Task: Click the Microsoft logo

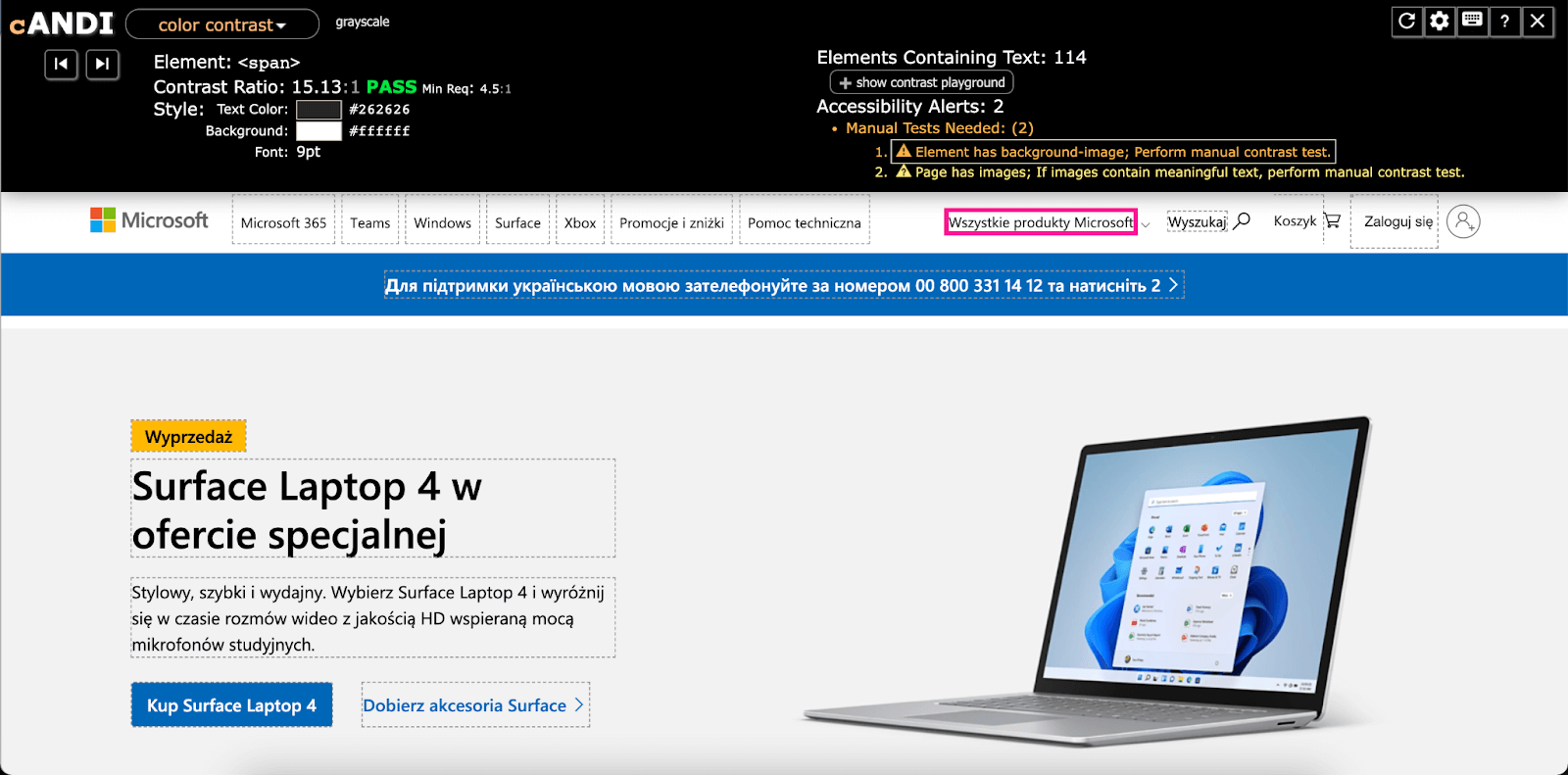Action: click(x=149, y=220)
